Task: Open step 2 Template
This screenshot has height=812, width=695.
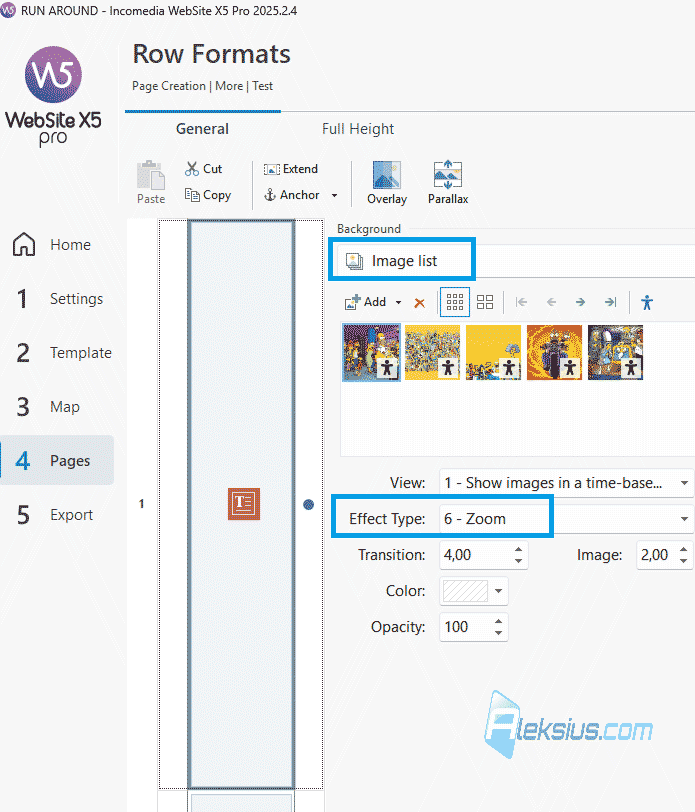Action: pos(57,353)
